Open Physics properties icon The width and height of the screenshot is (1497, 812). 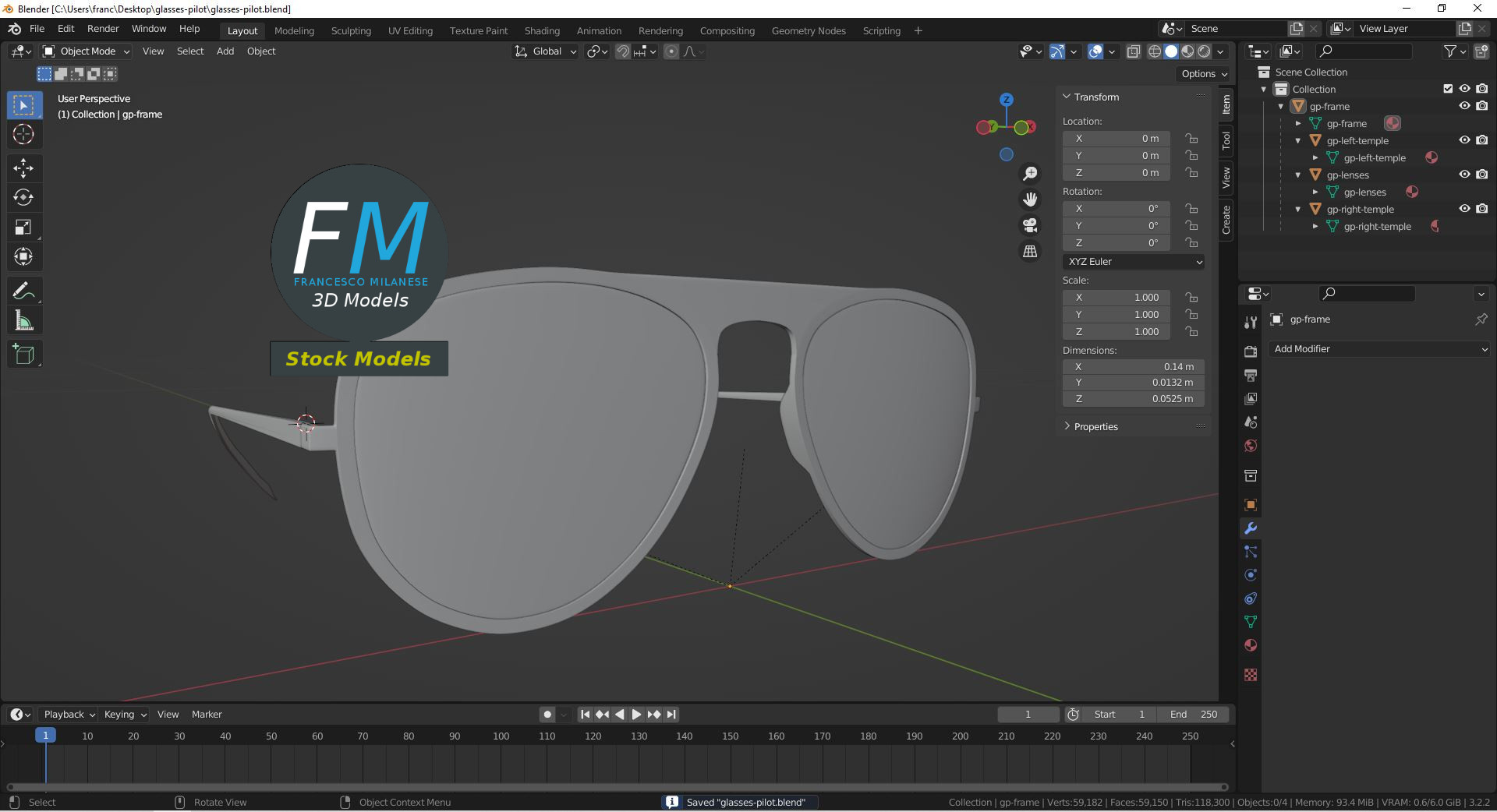point(1251,575)
